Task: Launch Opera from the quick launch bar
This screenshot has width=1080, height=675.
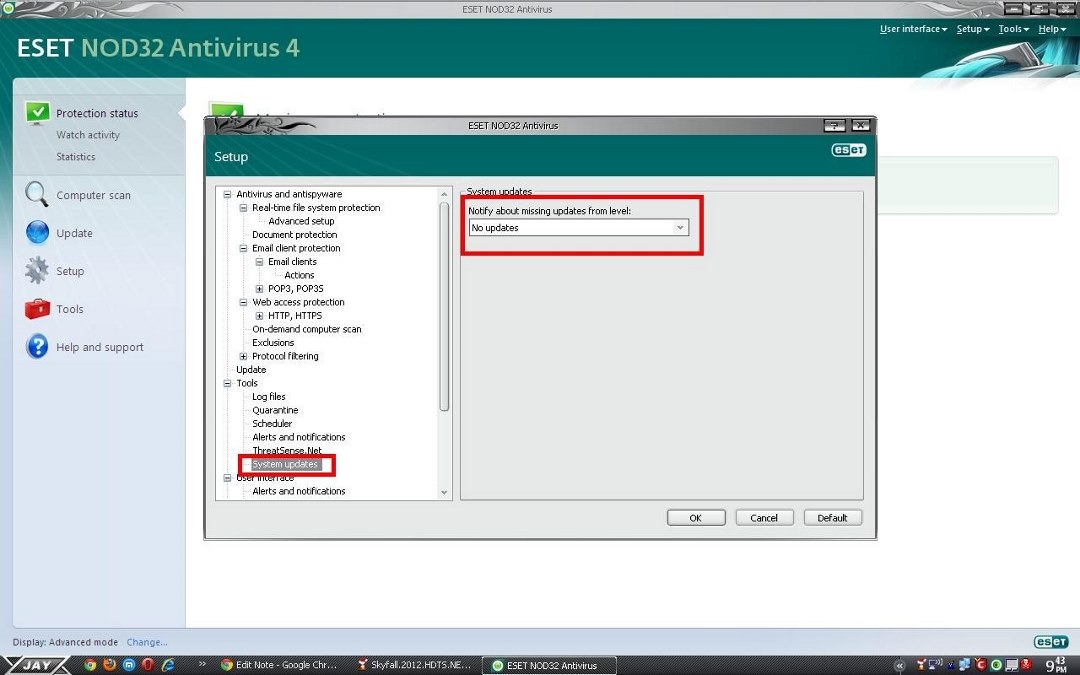Action: tap(147, 665)
